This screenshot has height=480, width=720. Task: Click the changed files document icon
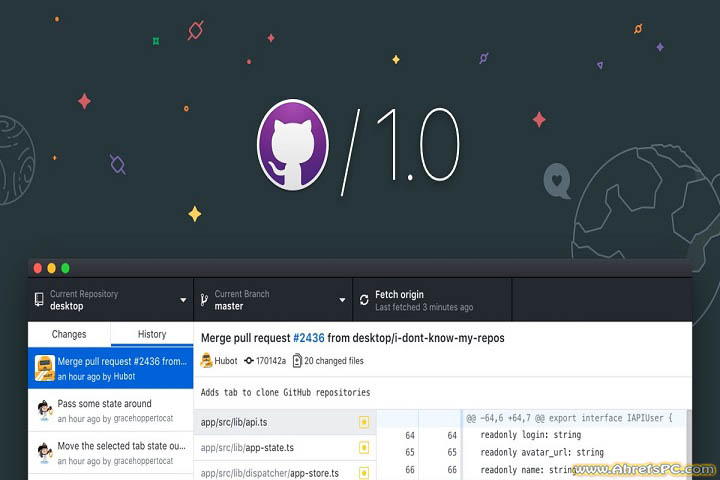pyautogui.click(x=297, y=361)
